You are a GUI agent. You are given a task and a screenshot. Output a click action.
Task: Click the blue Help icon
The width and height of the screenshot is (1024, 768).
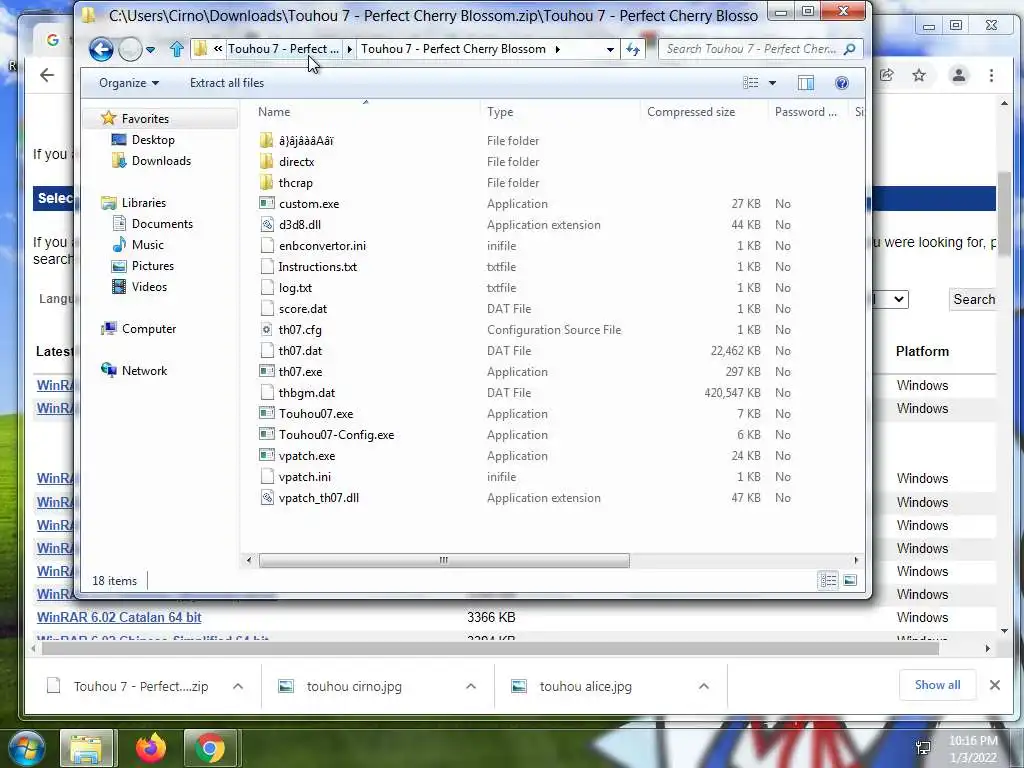tap(842, 83)
